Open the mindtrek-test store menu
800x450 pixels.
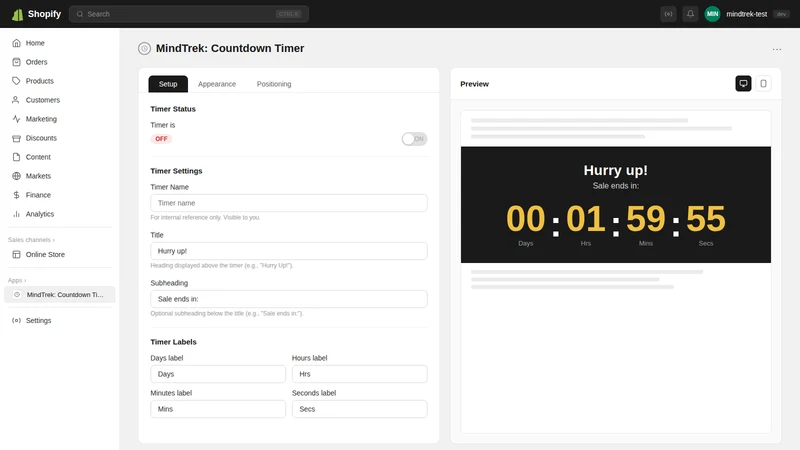pyautogui.click(x=746, y=14)
